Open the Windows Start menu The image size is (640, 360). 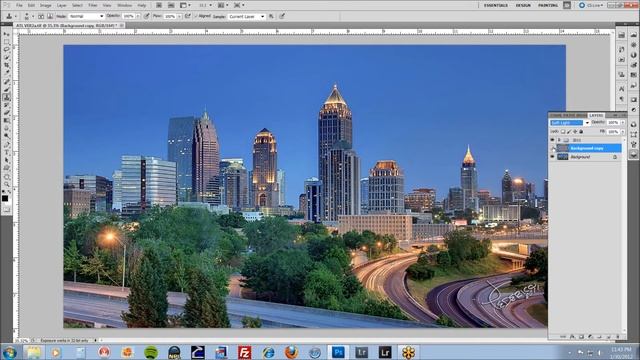point(9,352)
